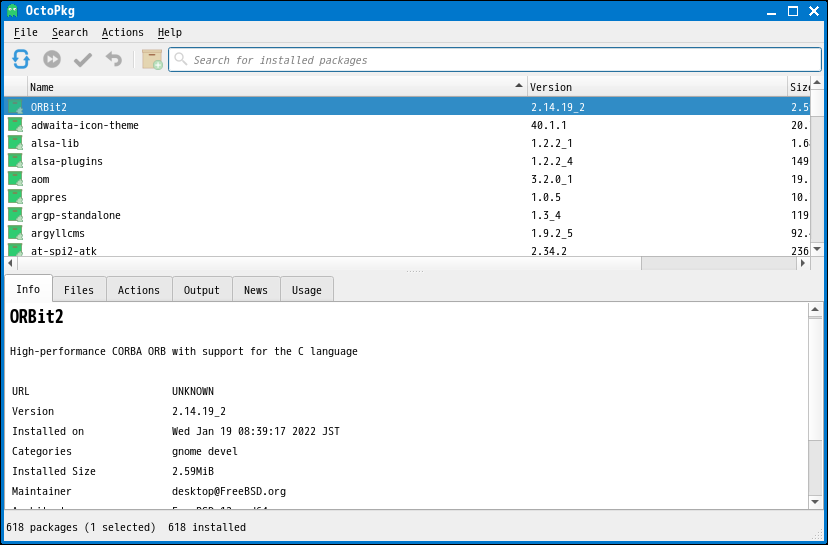
Task: Click the Sync database refresh icon
Action: point(21,59)
